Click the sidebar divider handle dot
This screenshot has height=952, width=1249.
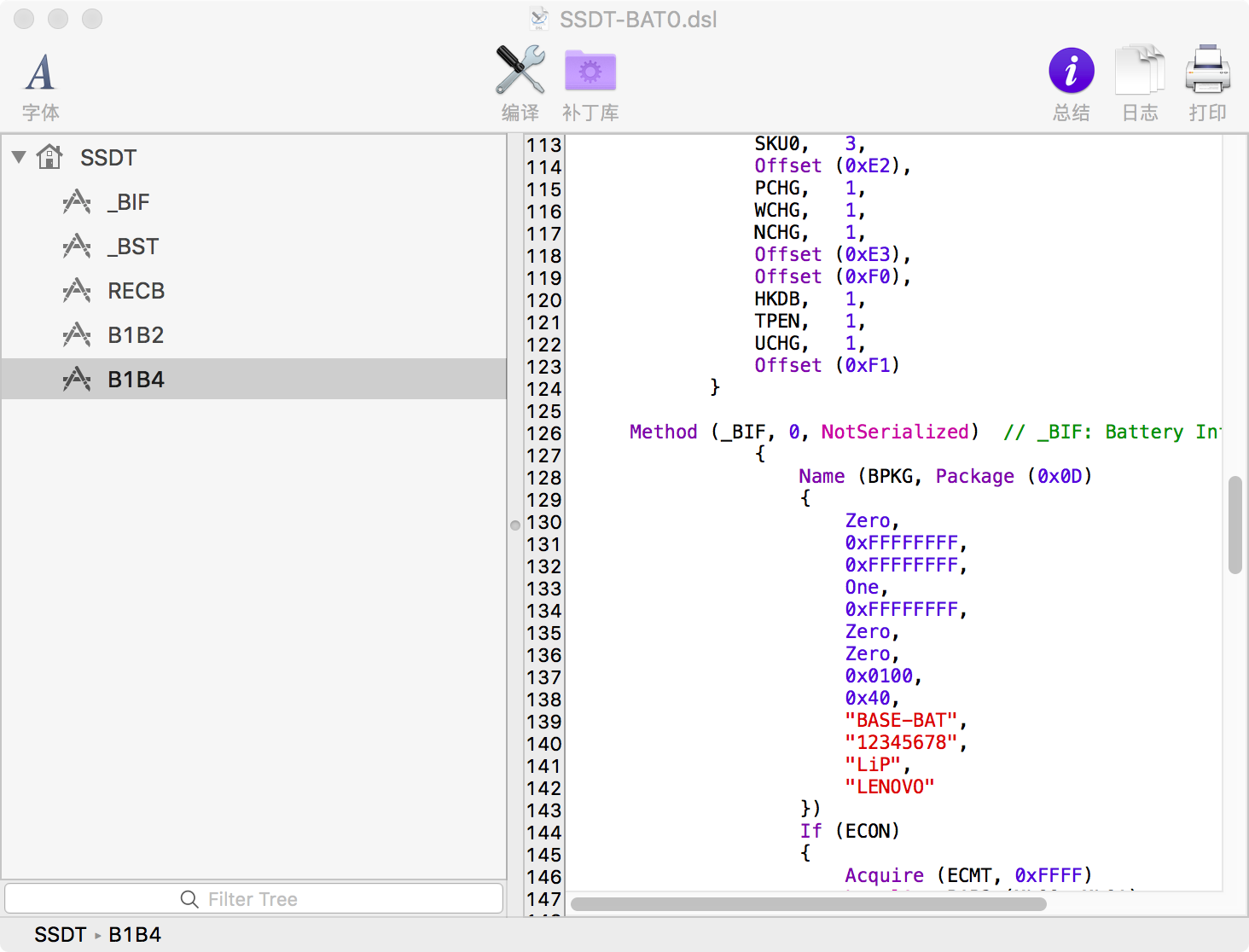point(515,525)
